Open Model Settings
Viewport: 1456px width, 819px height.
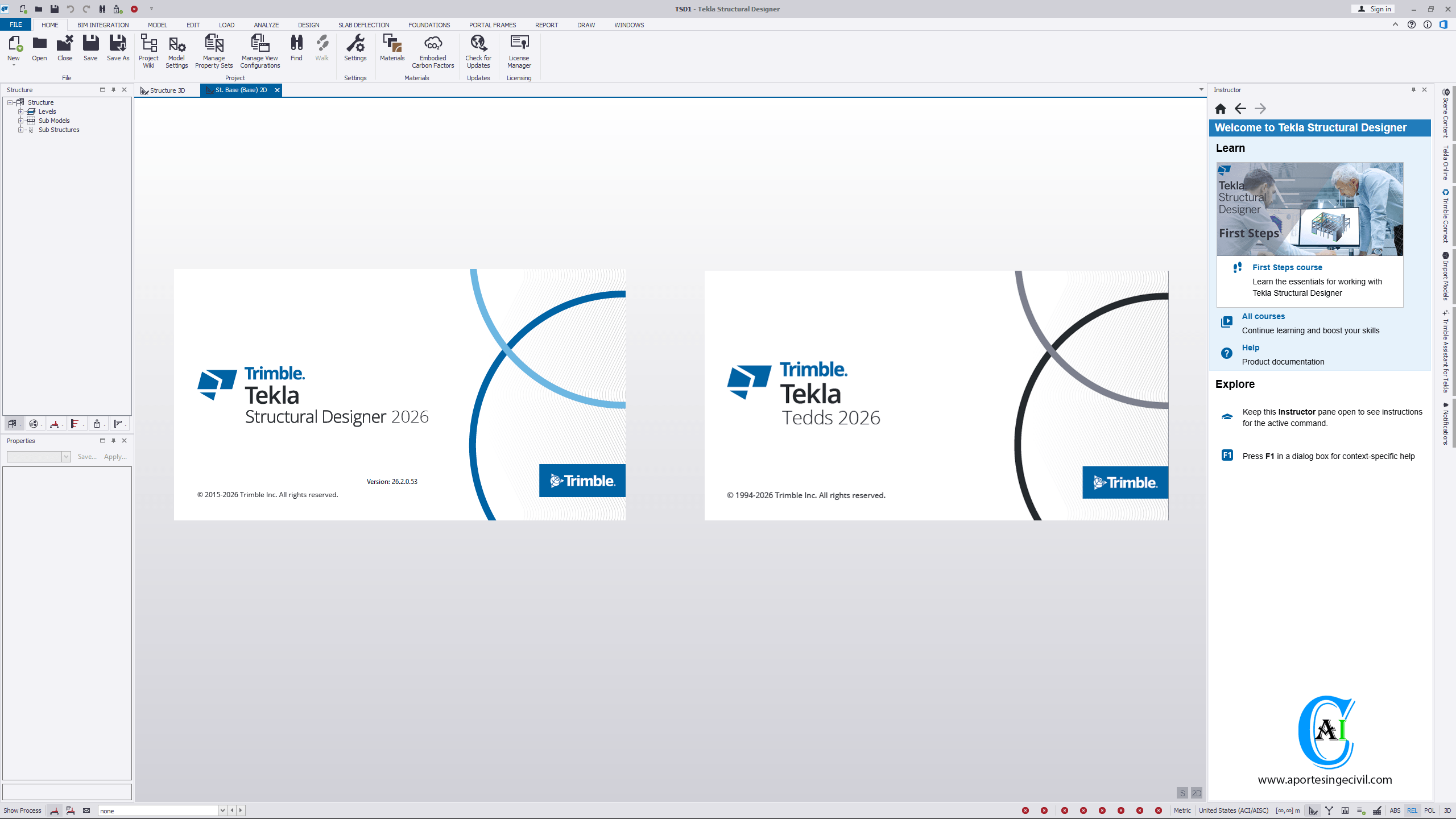click(176, 51)
